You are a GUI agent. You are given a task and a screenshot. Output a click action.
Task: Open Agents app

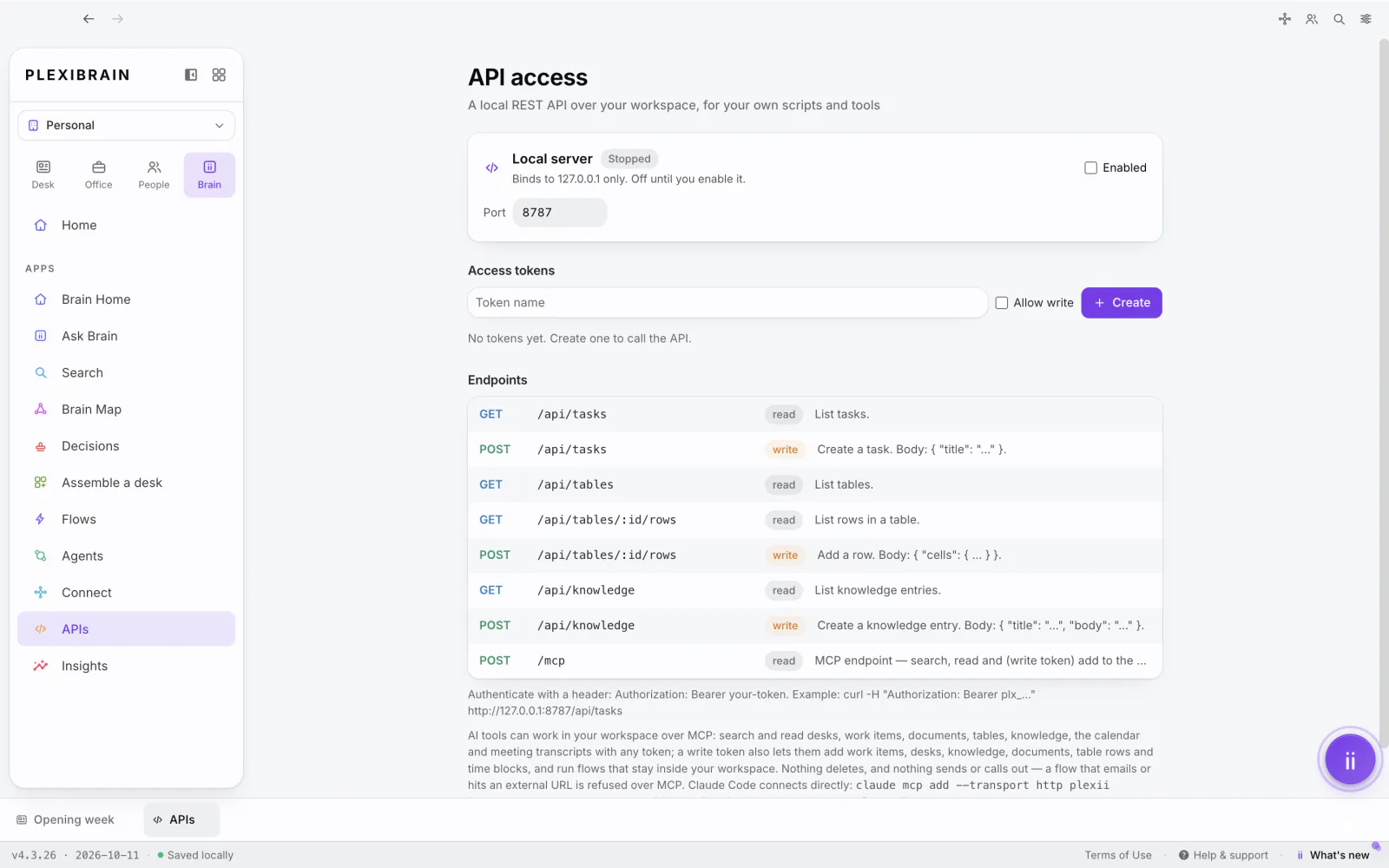126,556
